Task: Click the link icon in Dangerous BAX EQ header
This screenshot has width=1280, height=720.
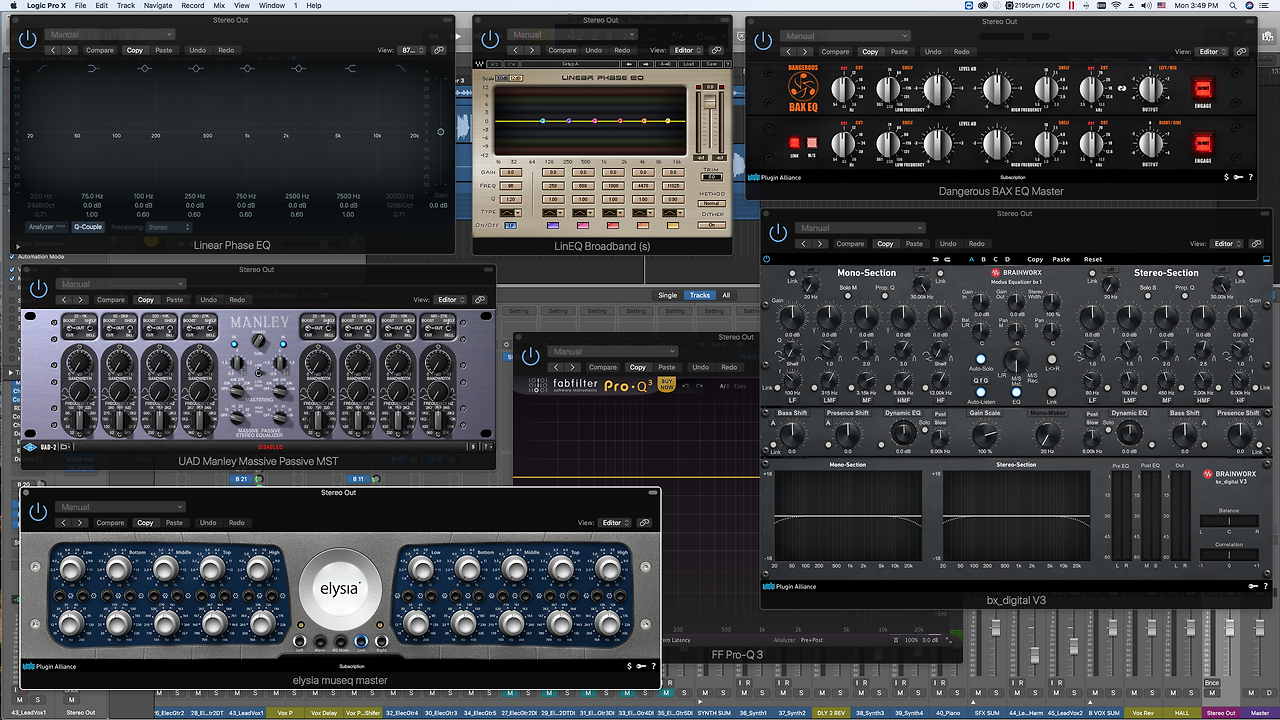Action: click(x=1241, y=52)
